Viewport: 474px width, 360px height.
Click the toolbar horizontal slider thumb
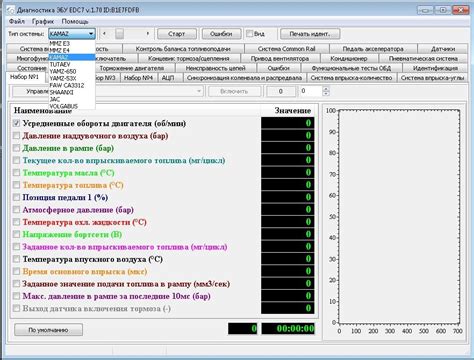(x=119, y=34)
